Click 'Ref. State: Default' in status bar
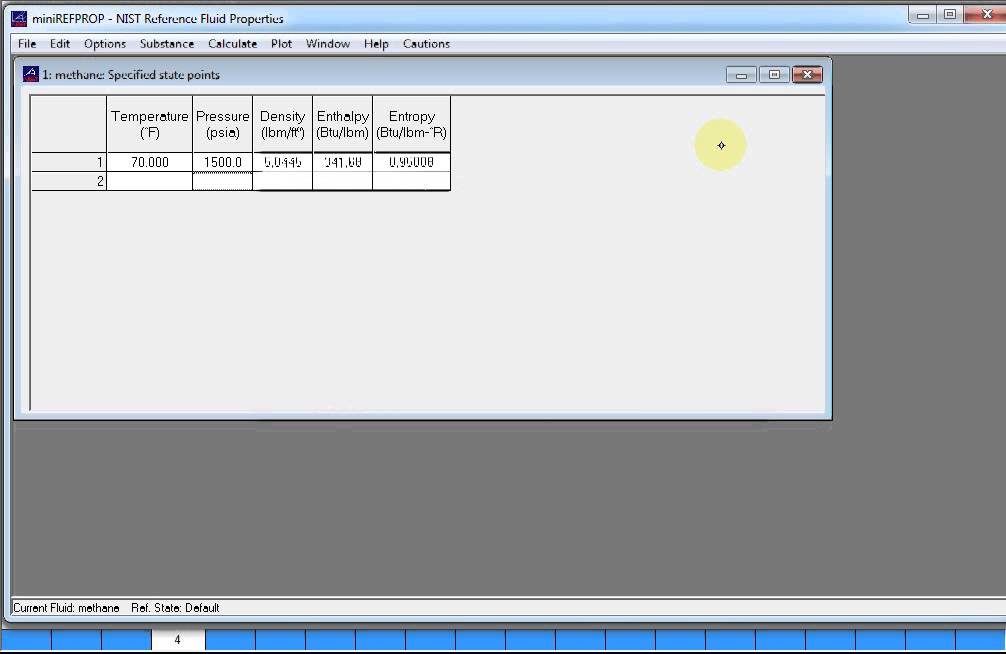 175,608
